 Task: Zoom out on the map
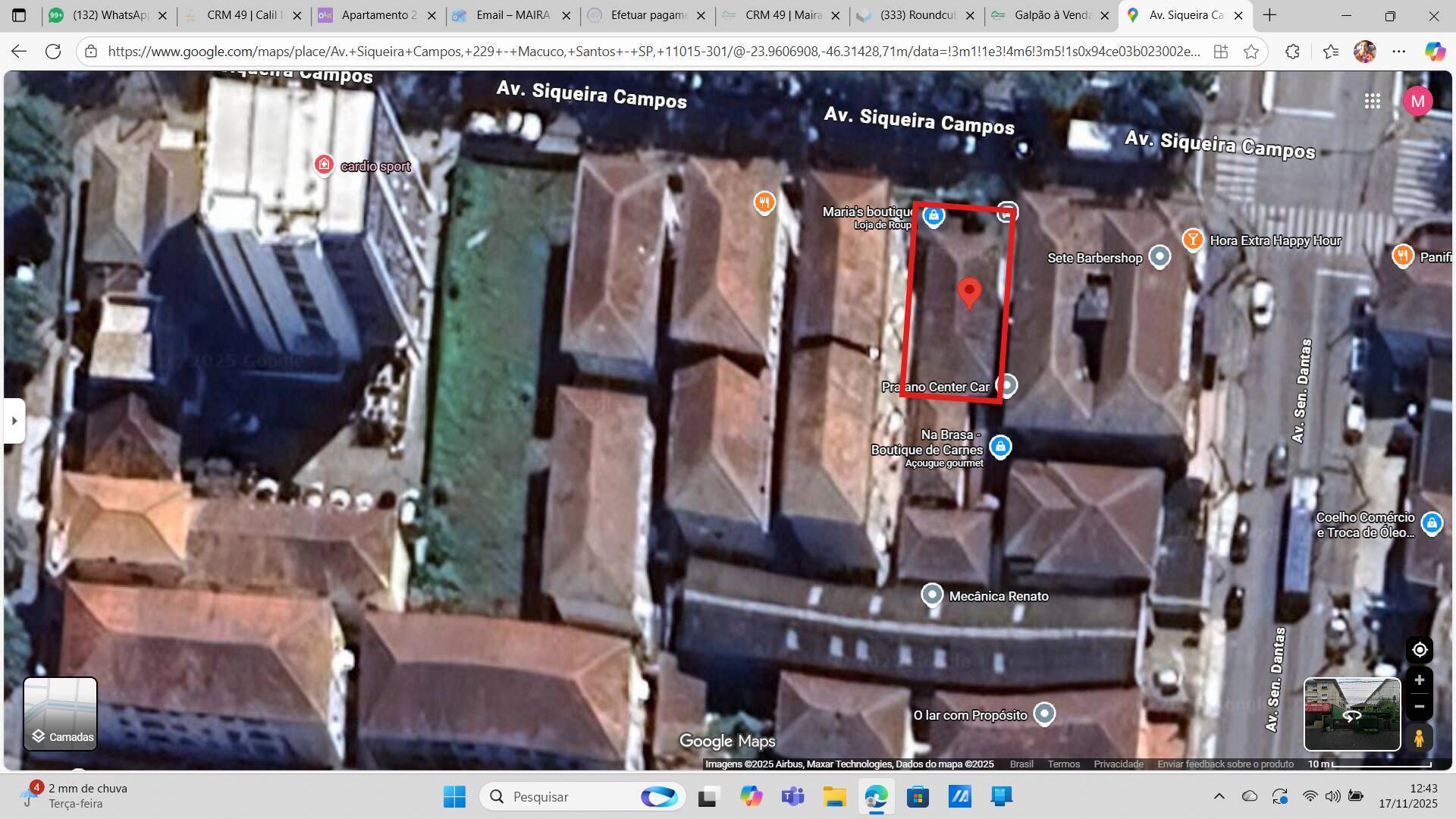click(x=1420, y=707)
